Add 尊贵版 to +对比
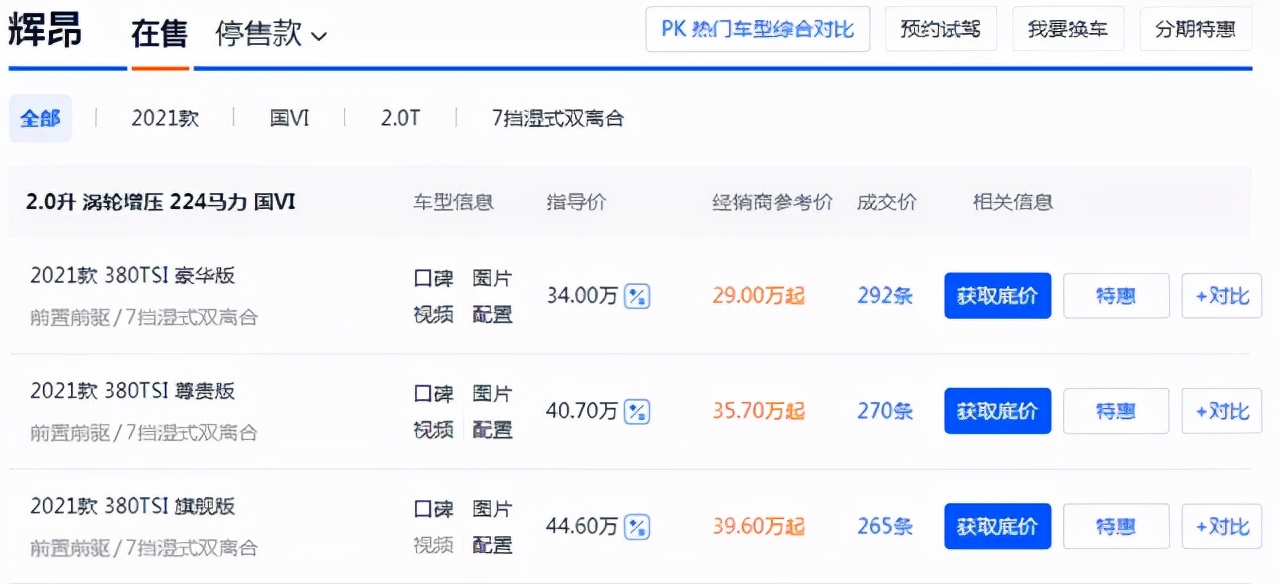This screenshot has width=1280, height=584. (1221, 411)
